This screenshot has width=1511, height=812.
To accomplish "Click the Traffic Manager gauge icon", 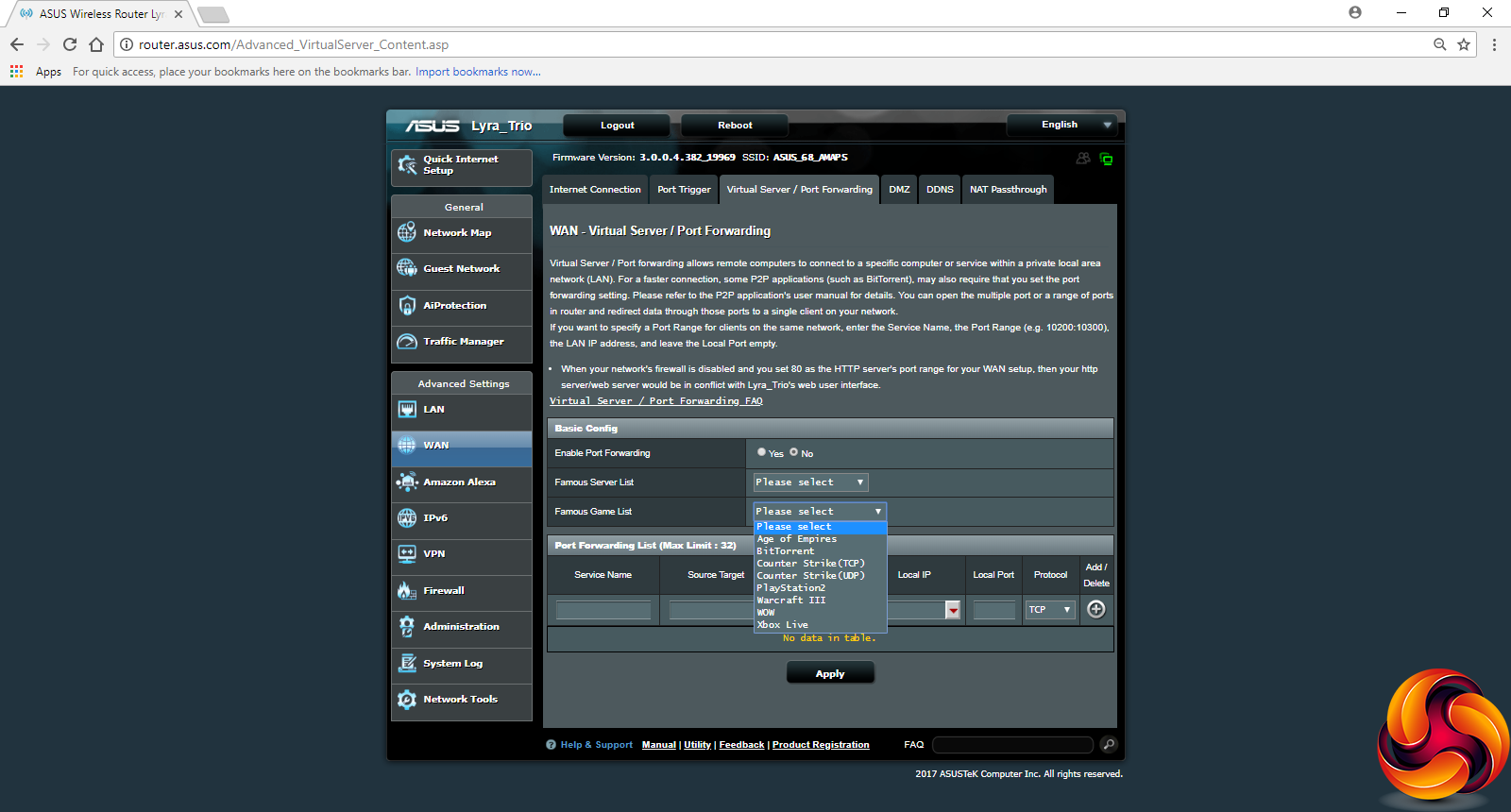I will coord(407,342).
